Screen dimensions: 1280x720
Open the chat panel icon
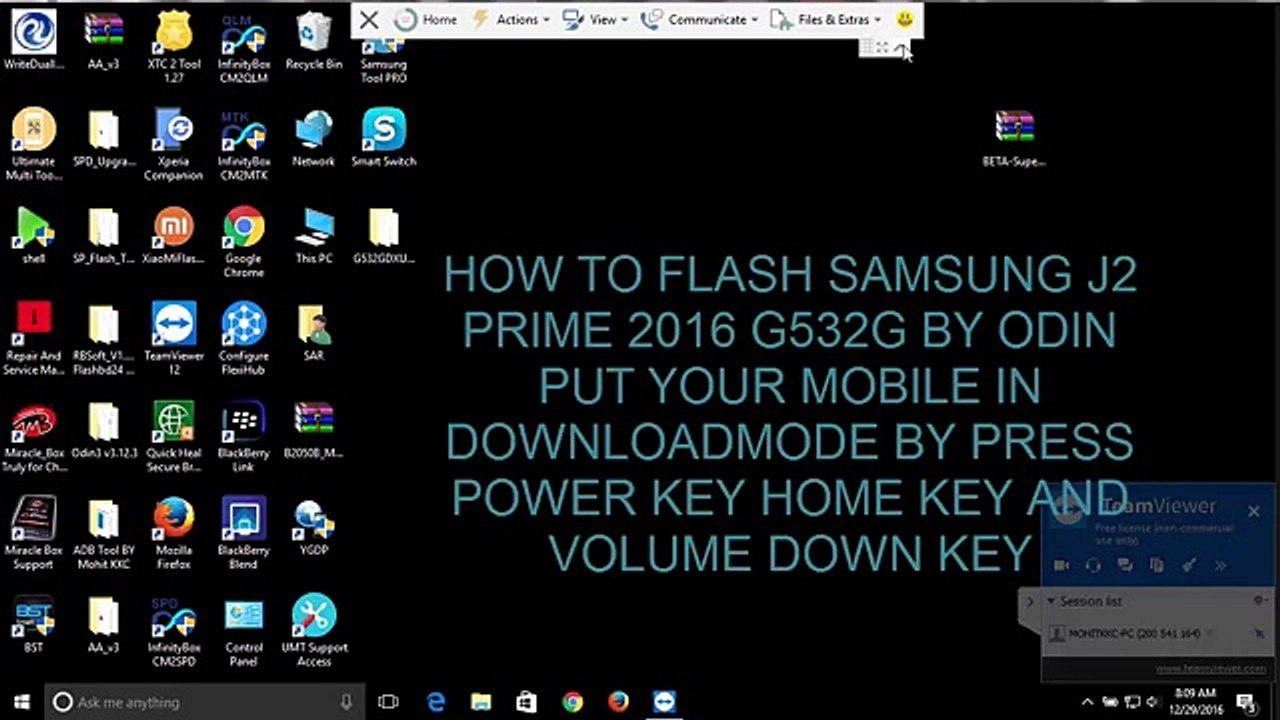click(x=1125, y=565)
